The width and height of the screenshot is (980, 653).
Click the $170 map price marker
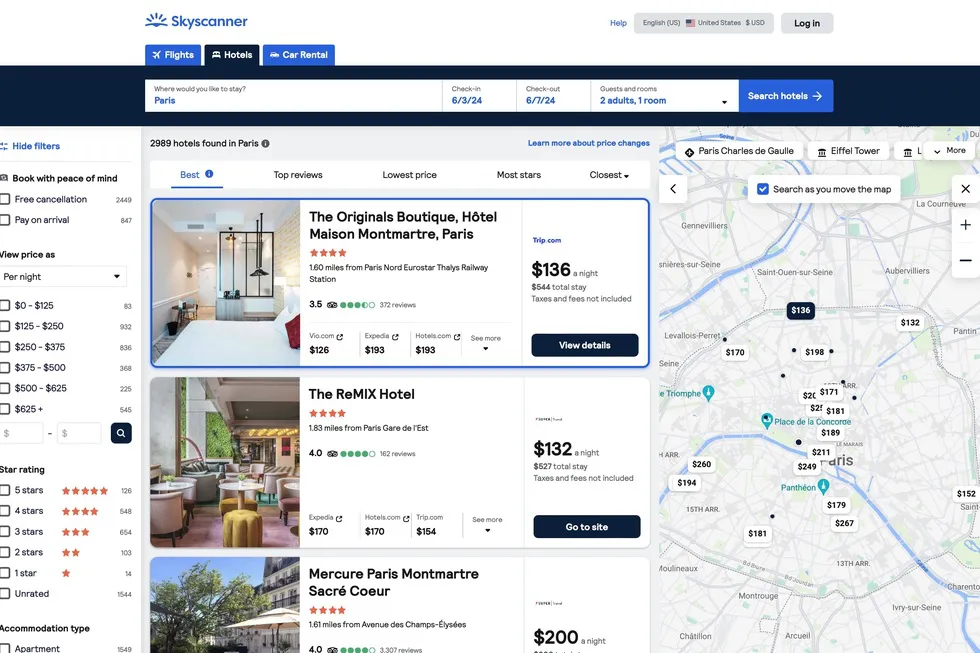(x=735, y=352)
